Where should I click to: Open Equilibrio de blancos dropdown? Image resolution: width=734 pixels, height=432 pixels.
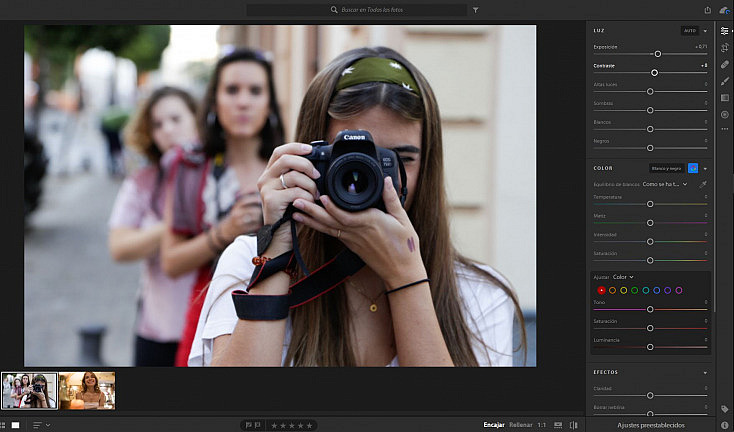[665, 184]
